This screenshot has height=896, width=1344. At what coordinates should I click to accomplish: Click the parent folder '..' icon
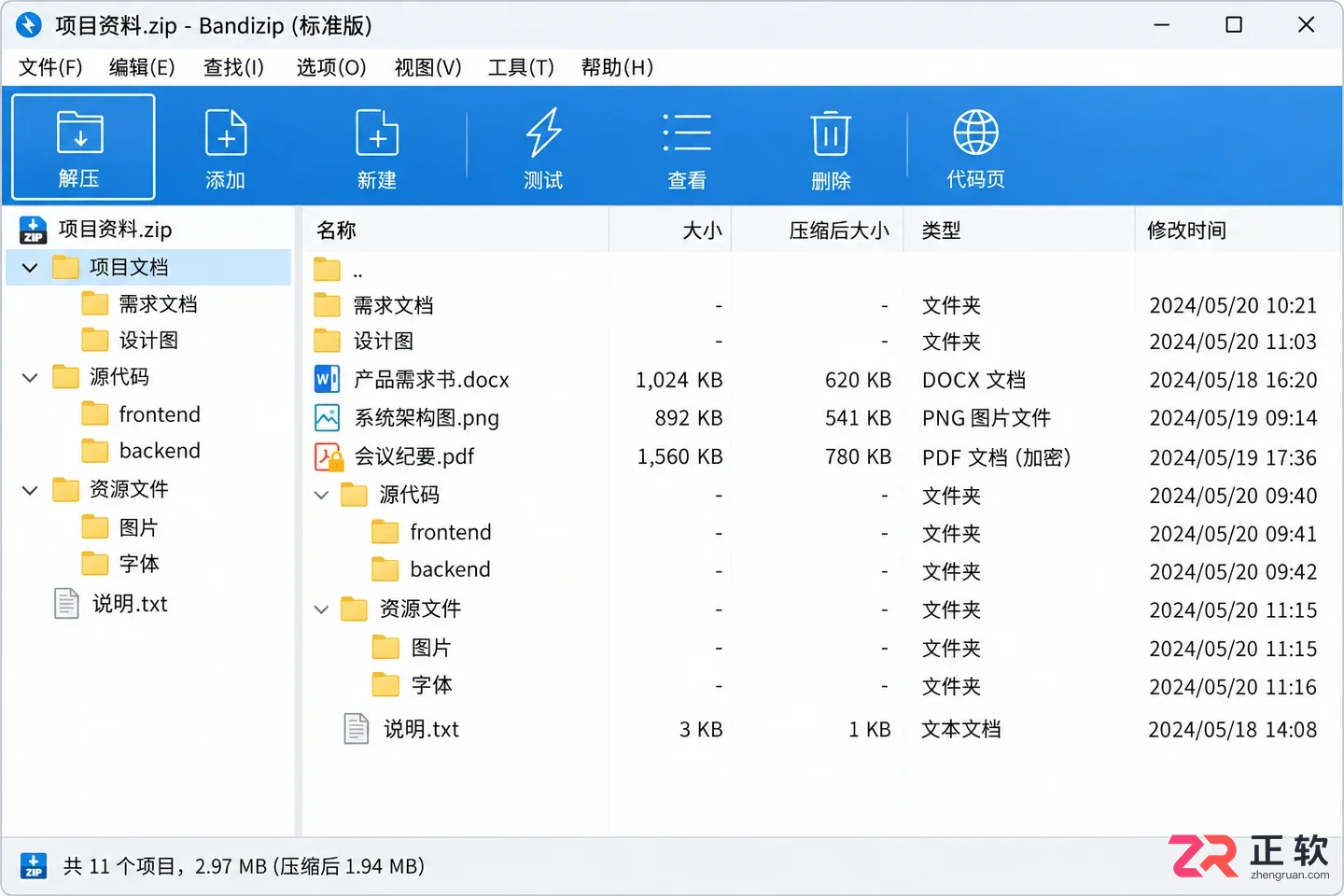[327, 270]
